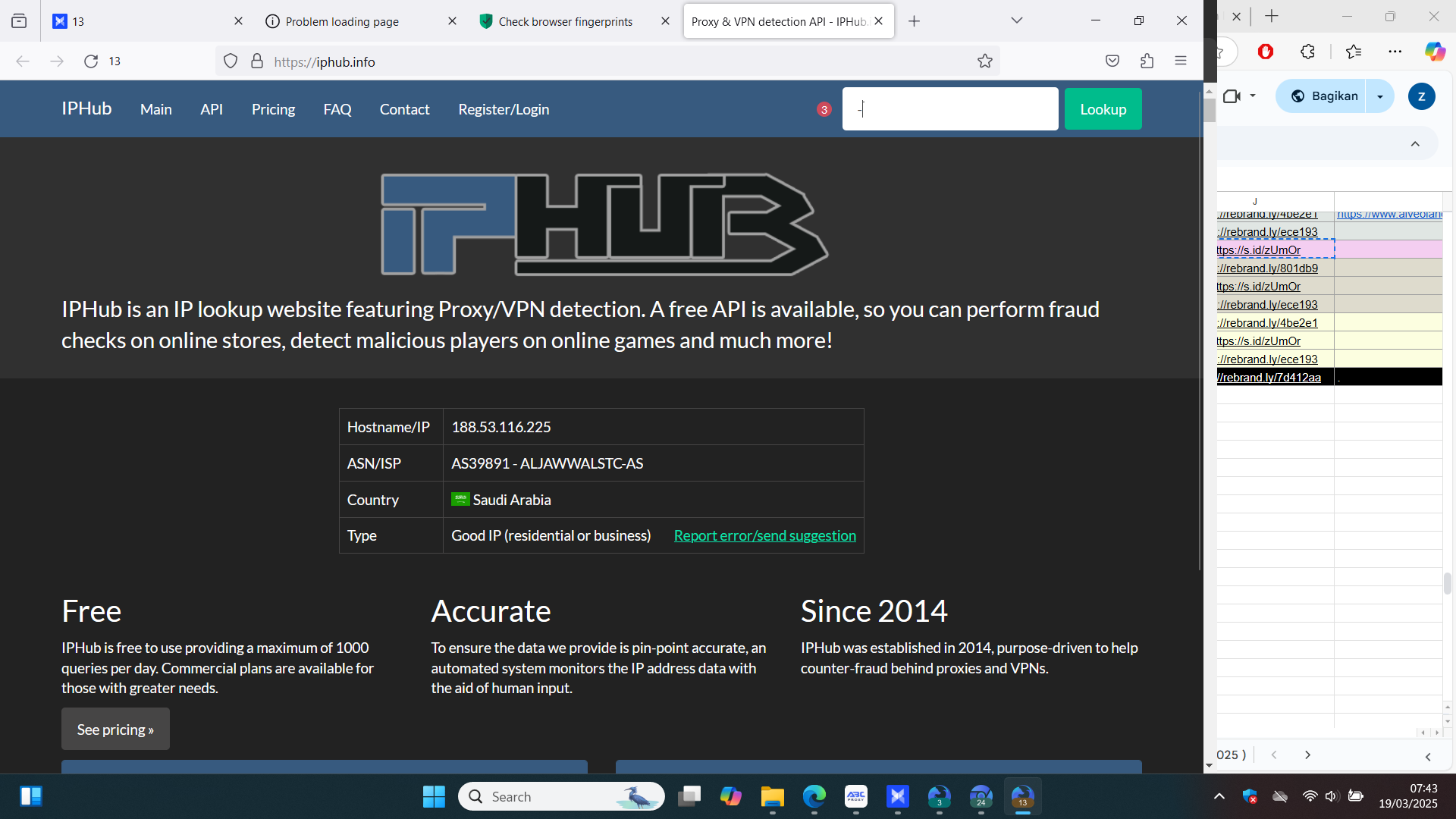Open the Contact navigation link
The image size is (1456, 819).
click(405, 109)
